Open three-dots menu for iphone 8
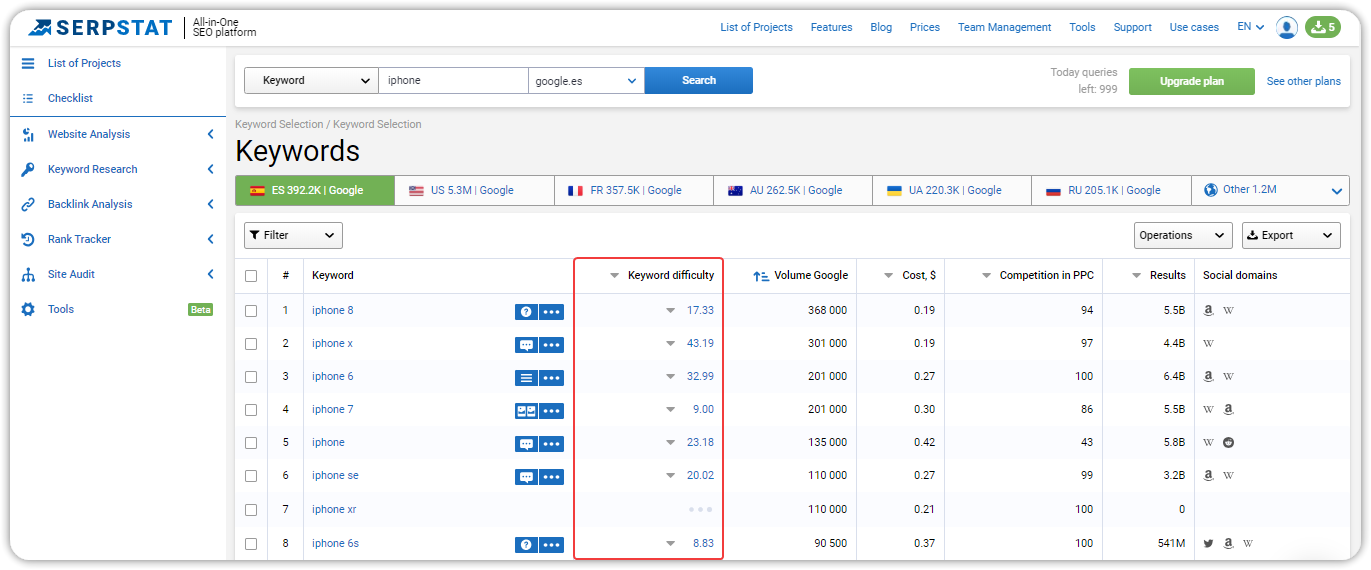The width and height of the screenshot is (1371, 570). tap(551, 311)
